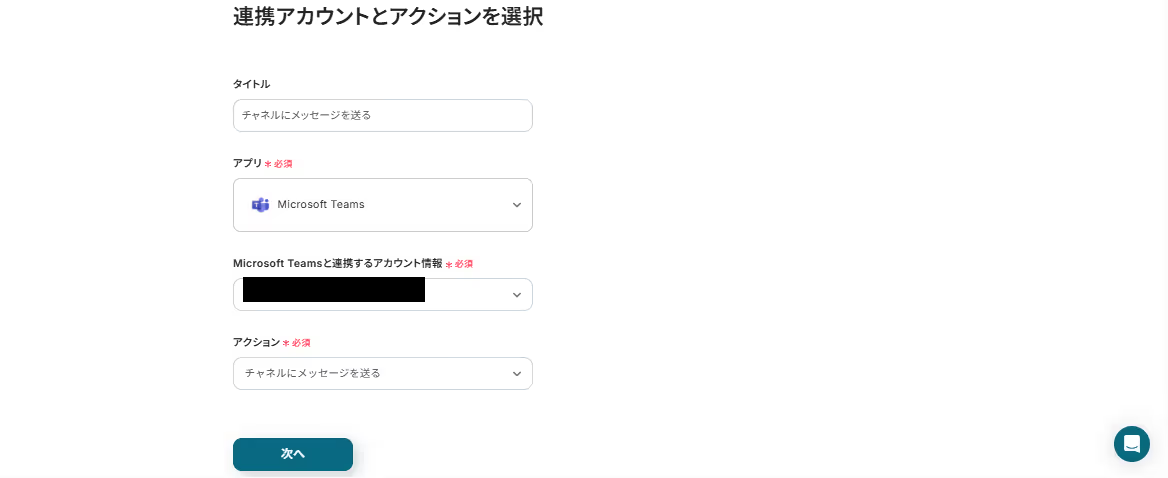Click the 必須 marker beside account information
1168x478 pixels.
(464, 264)
